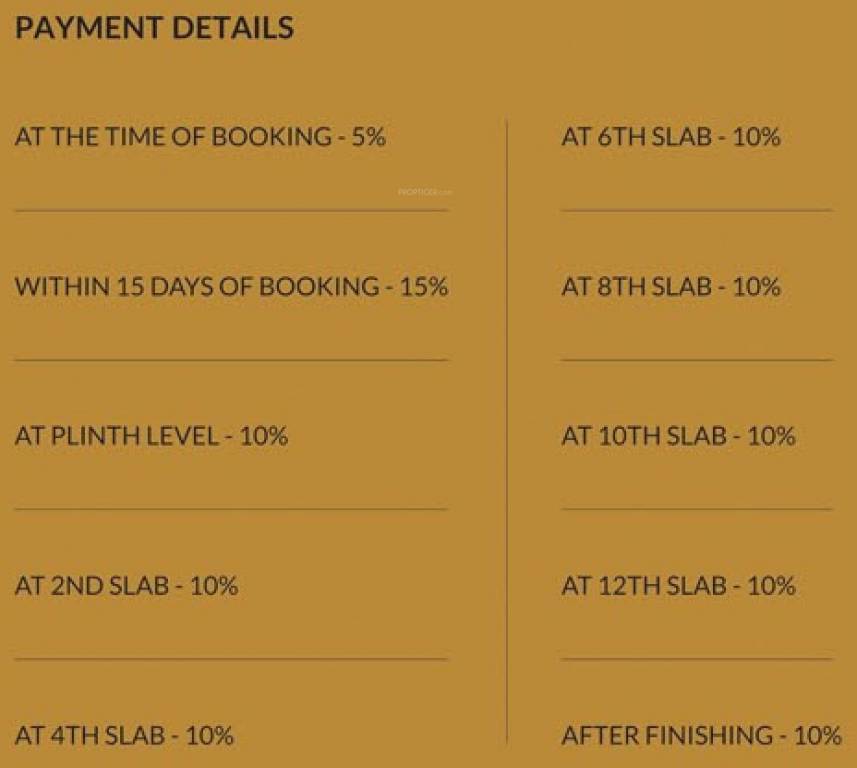Click the AT 6TH SLAB - 10% entry
Image resolution: width=857 pixels, height=768 pixels.
[670, 137]
